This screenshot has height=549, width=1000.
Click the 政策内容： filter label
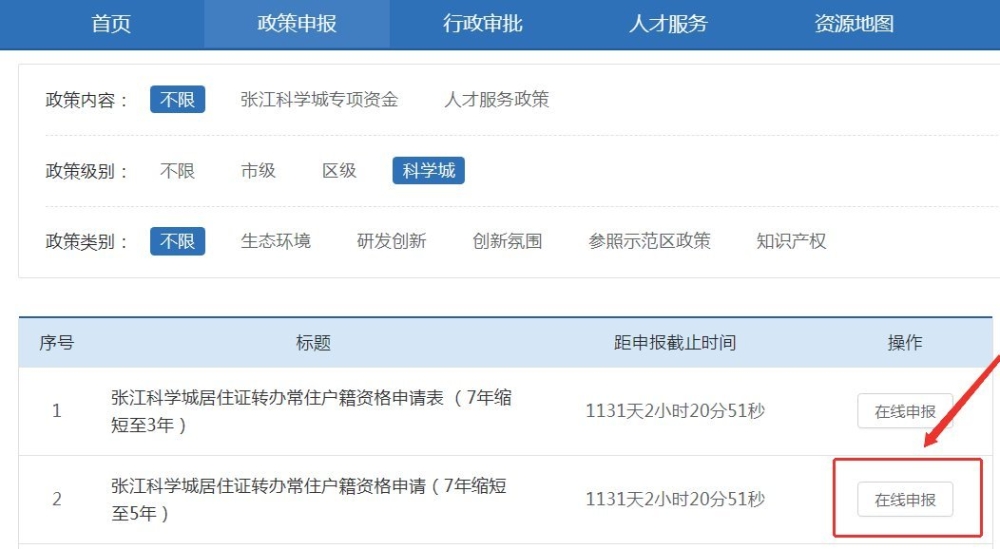point(87,100)
